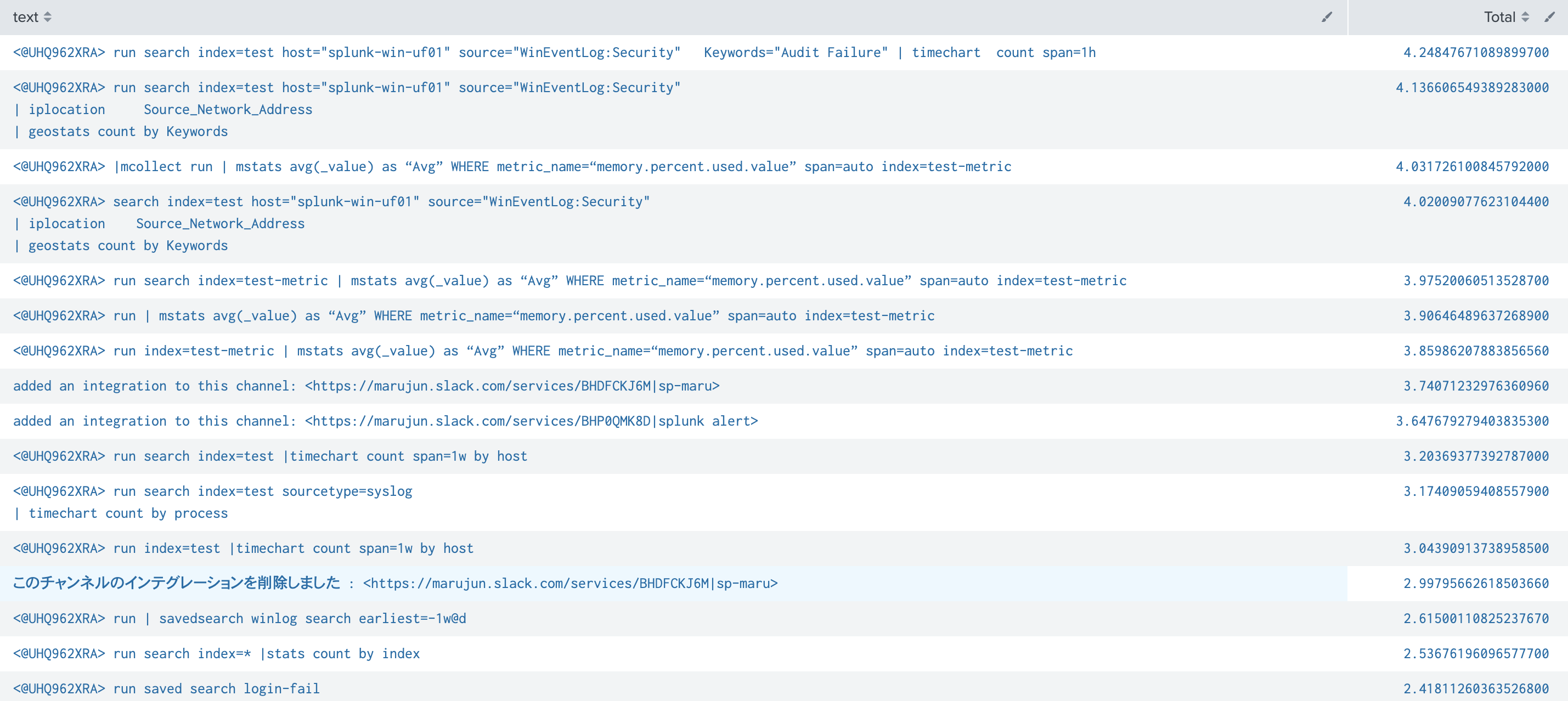Image resolution: width=1568 pixels, height=701 pixels.
Task: Click the highlighted Japanese integration removed row
Action: 394,584
